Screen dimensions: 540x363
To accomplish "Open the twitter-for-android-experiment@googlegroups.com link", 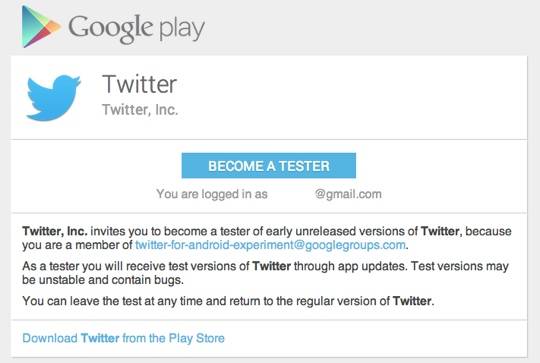I will (270, 245).
